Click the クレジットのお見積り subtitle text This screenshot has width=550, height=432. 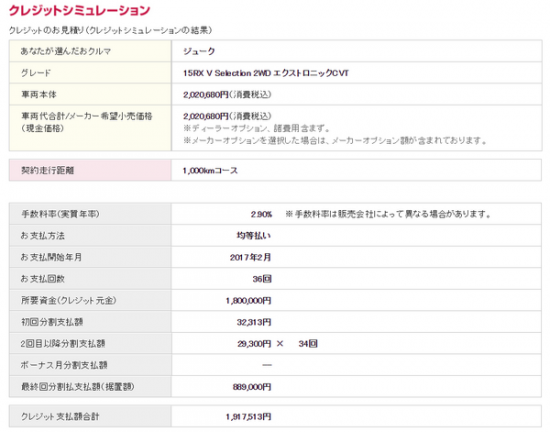pos(110,30)
